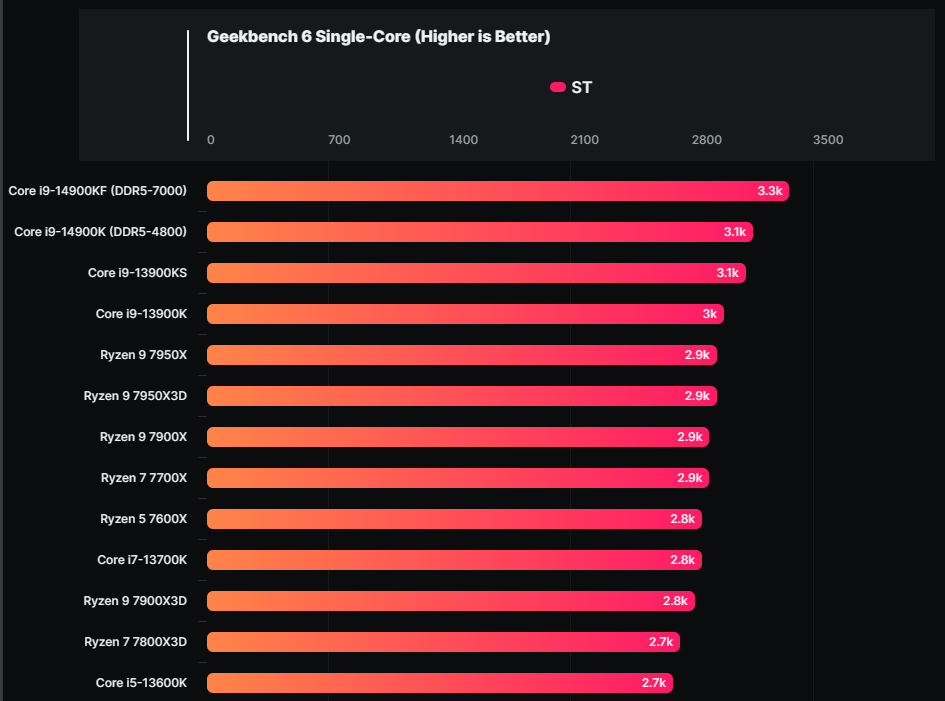Select the Ryzen 9 7950X bar
The height and width of the screenshot is (701, 945).
click(461, 355)
